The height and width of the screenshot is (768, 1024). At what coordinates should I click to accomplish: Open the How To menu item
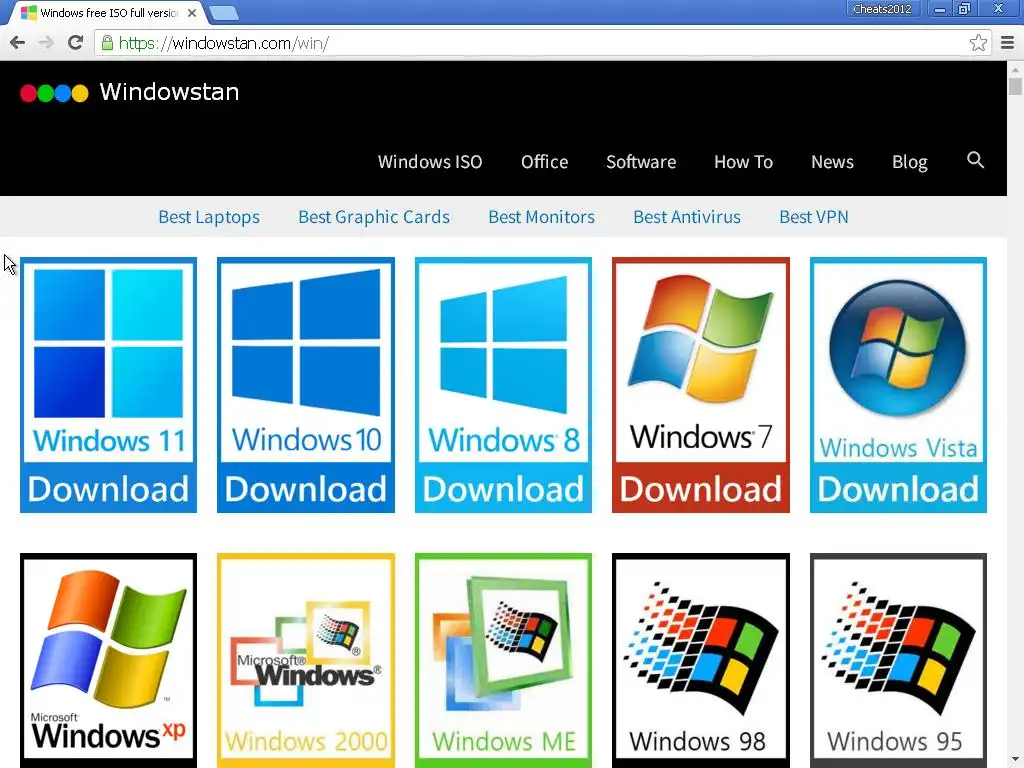coord(743,162)
